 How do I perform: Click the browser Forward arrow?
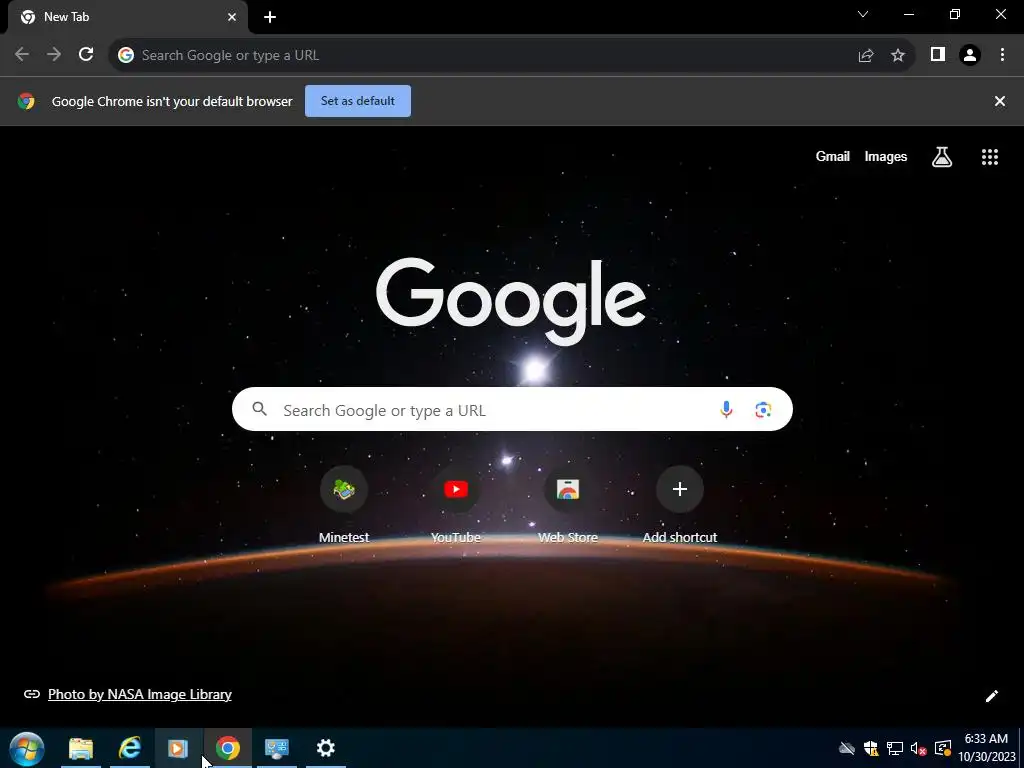54,55
